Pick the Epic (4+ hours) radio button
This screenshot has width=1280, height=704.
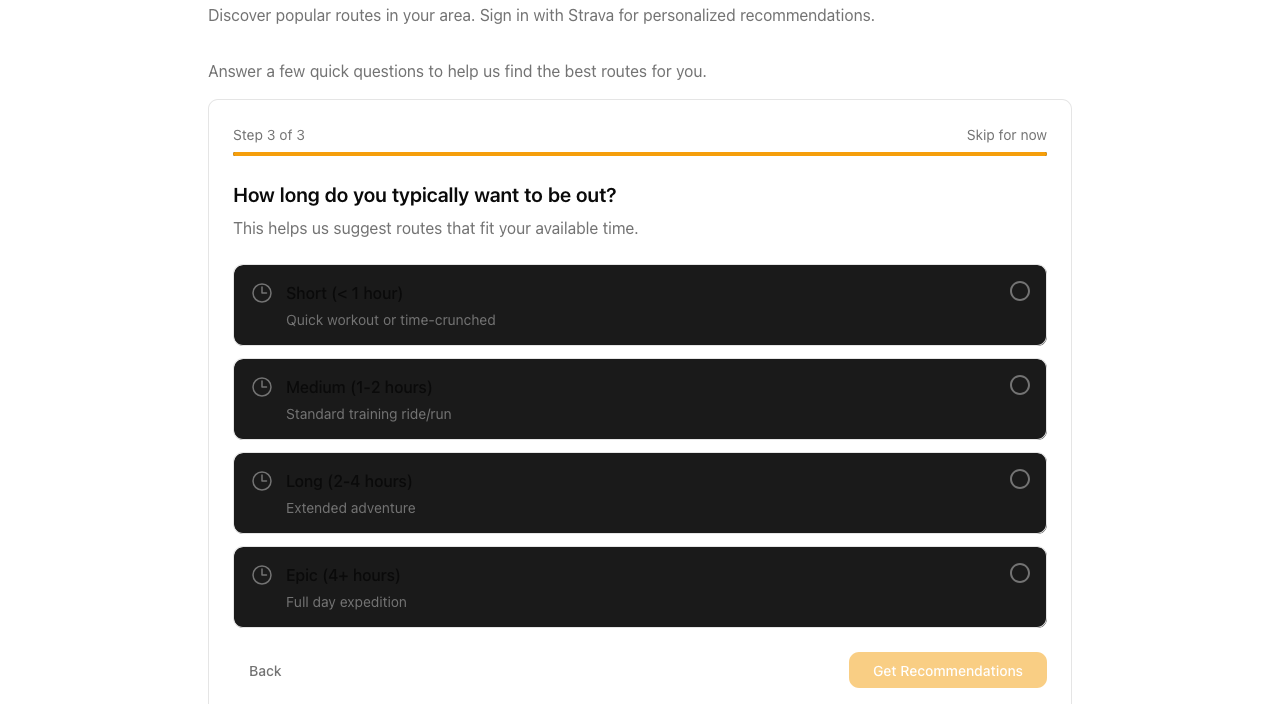[x=1019, y=573]
